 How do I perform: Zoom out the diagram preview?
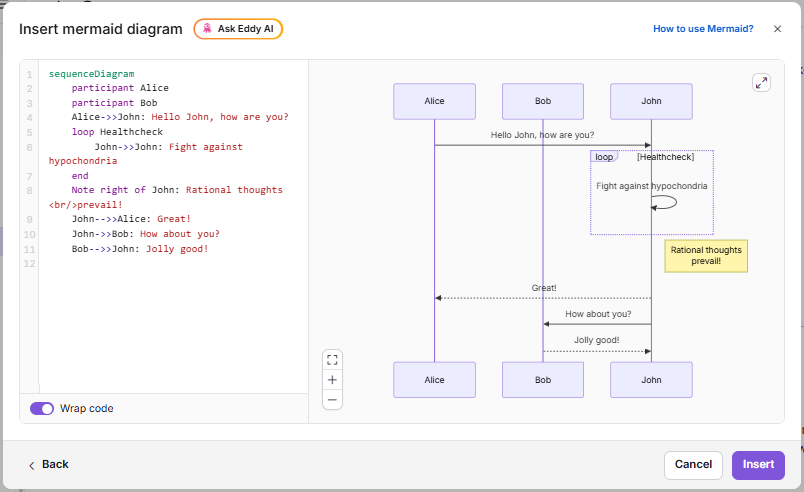pyautogui.click(x=332, y=400)
